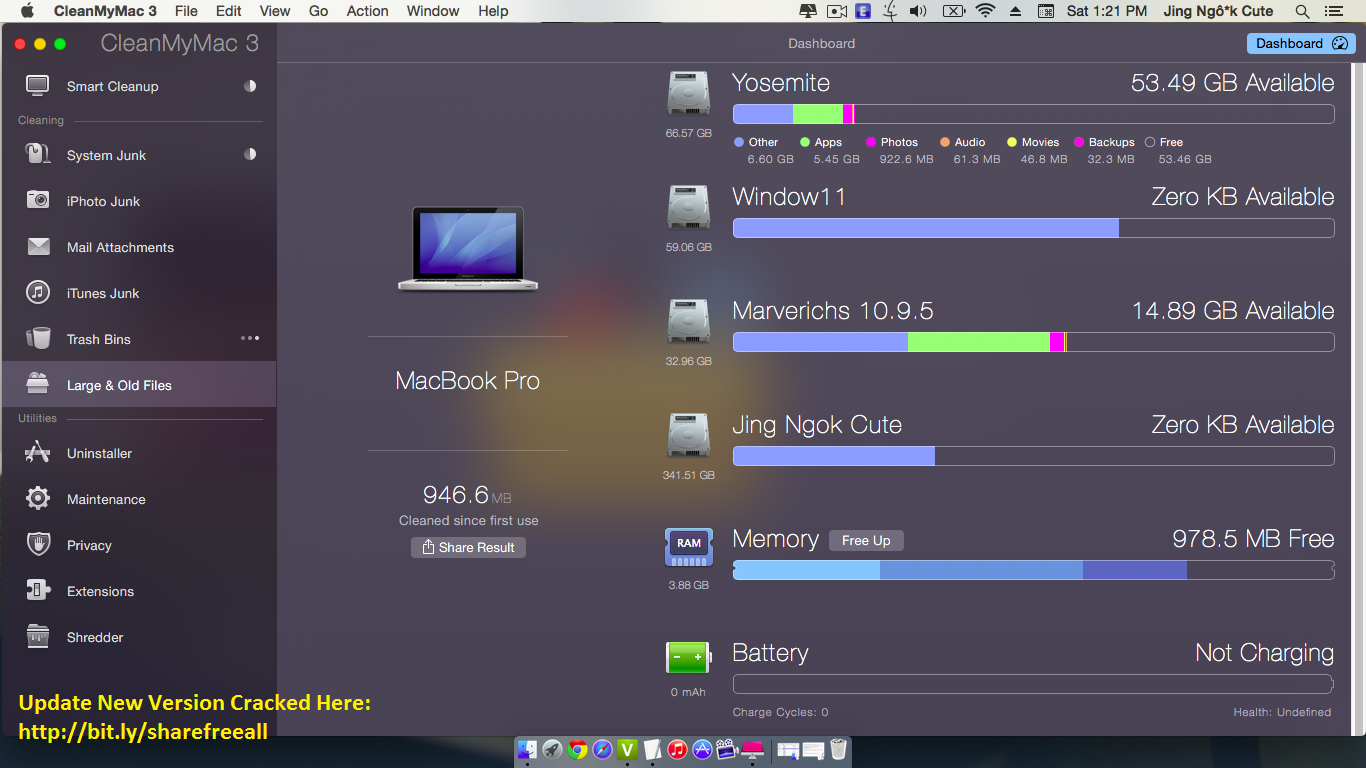Open the Uninstaller utility
Screen dimensions: 1366x768
100,453
